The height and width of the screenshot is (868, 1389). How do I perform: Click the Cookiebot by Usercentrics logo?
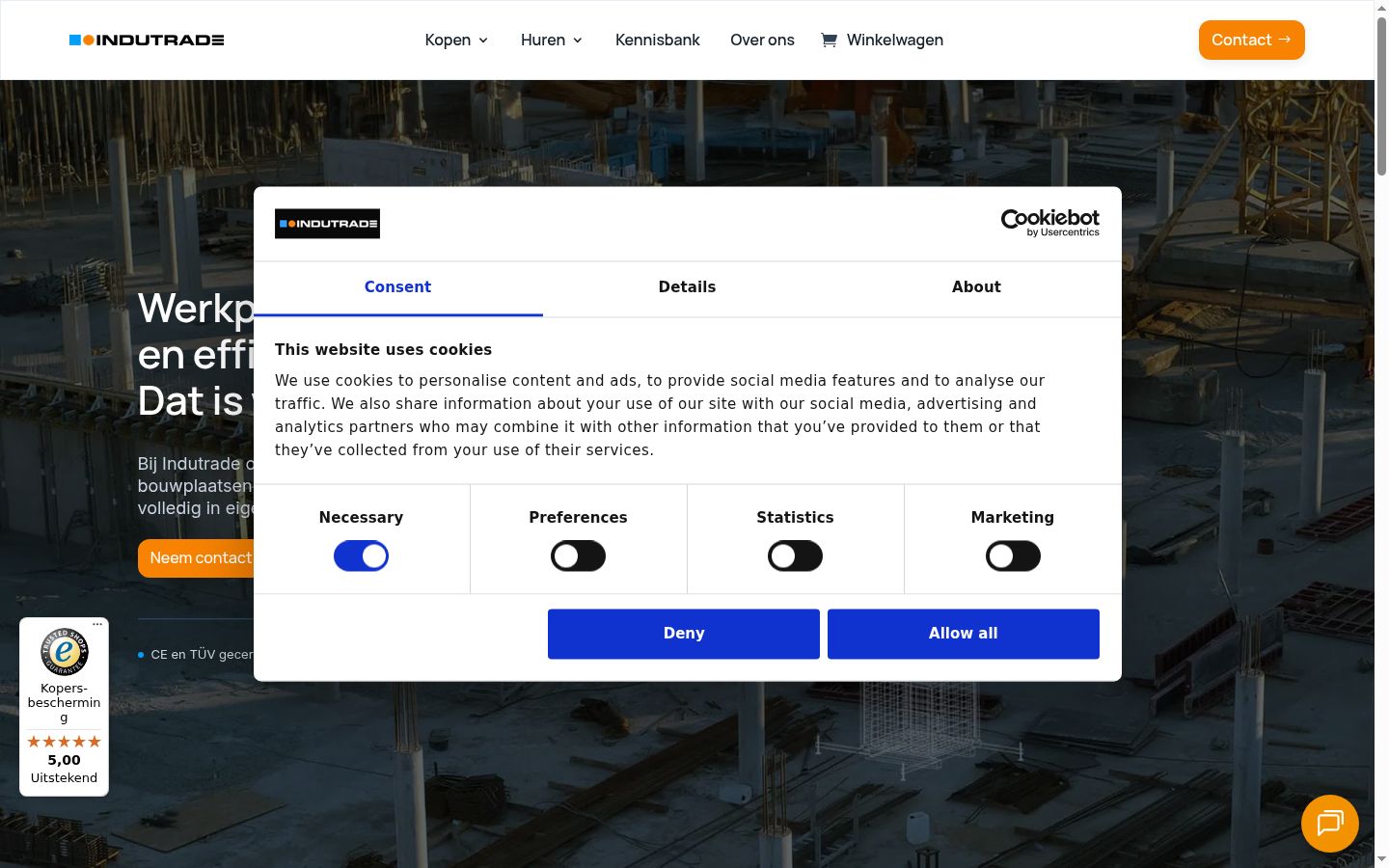click(1050, 223)
